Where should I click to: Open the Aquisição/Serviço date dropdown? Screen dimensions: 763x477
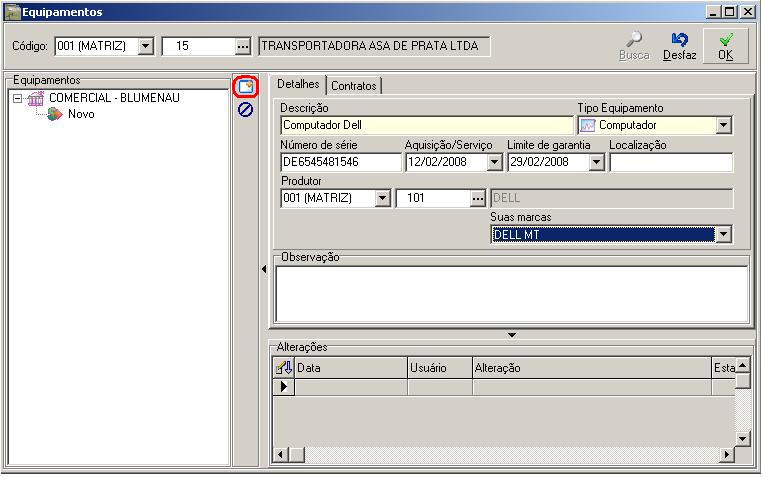494,162
